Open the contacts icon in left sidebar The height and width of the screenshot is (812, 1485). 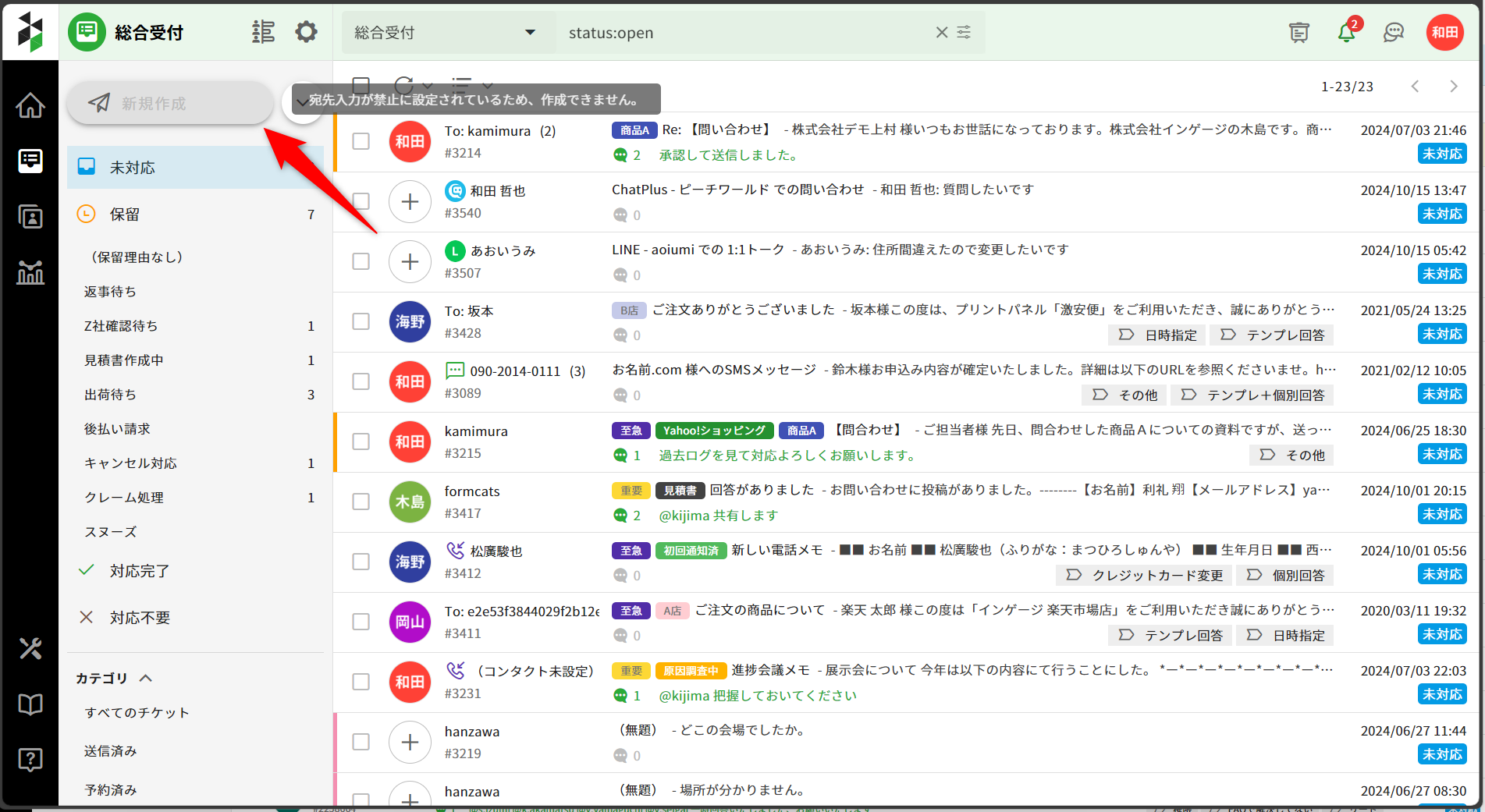[30, 217]
